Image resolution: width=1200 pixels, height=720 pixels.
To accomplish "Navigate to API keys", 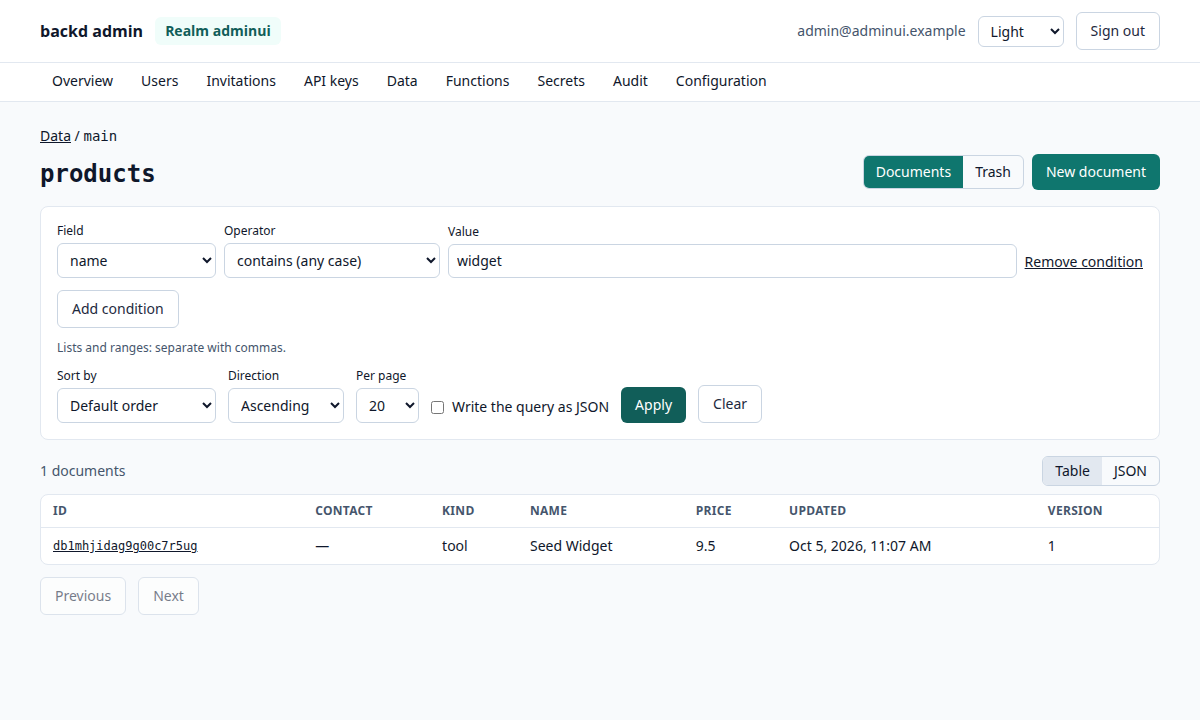I will (x=331, y=81).
